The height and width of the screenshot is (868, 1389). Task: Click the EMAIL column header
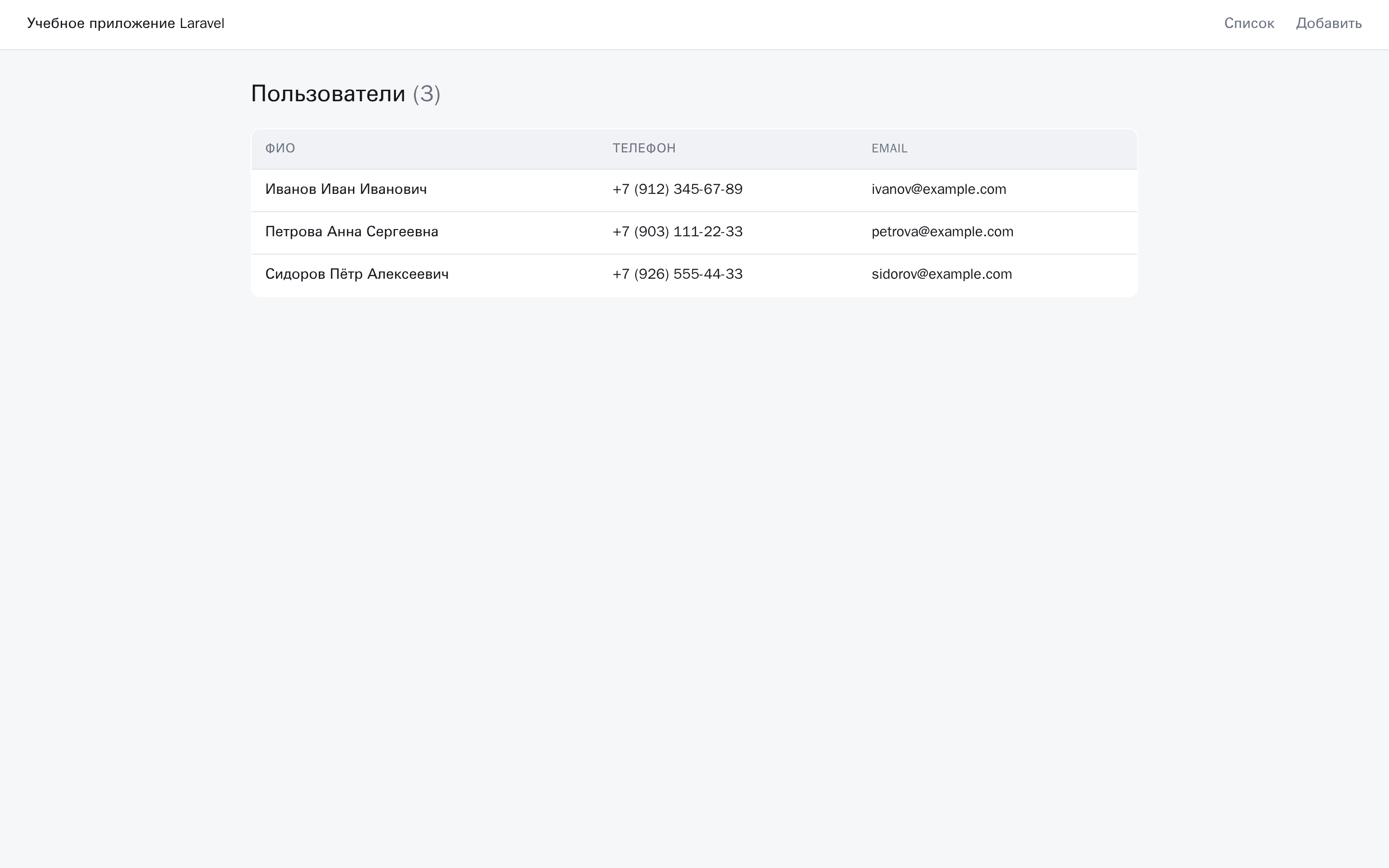(889, 149)
